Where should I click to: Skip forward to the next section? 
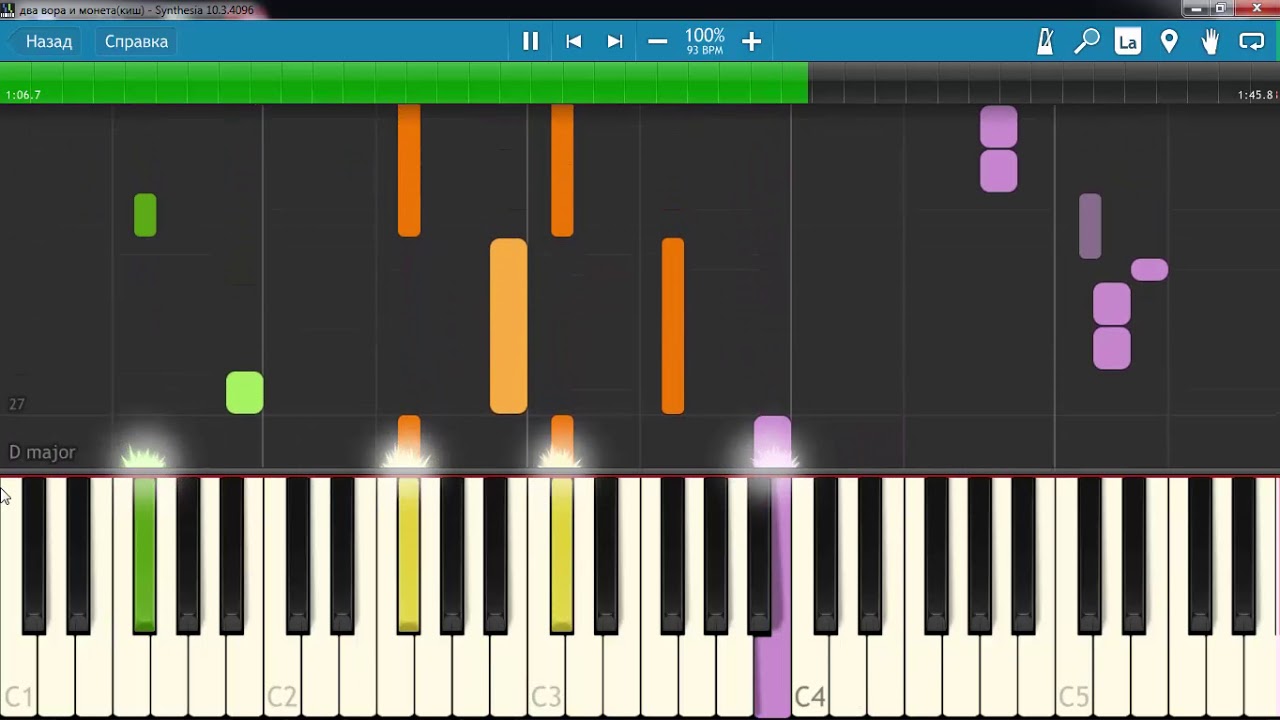point(615,41)
